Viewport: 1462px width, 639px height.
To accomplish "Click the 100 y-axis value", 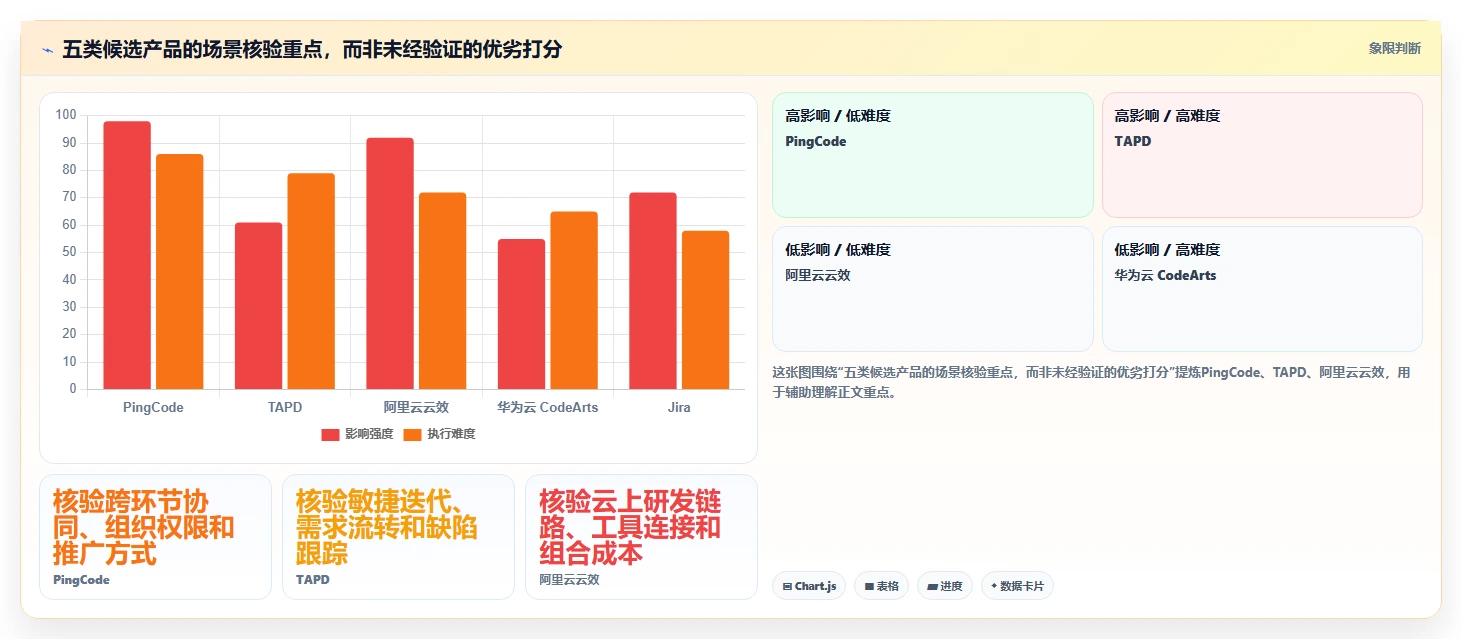I will click(x=66, y=115).
